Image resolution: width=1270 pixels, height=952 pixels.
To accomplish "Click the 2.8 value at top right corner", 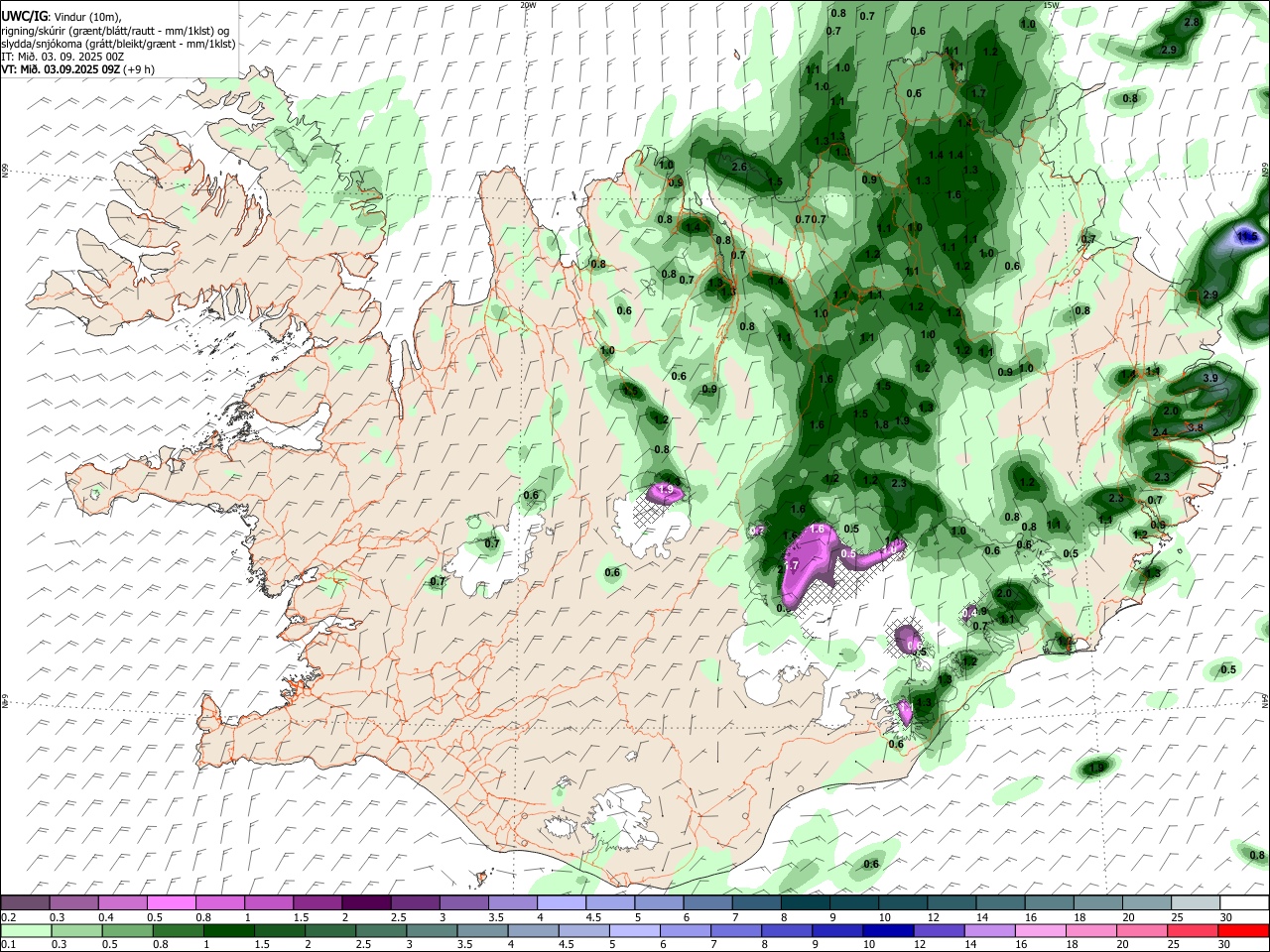I will coord(1193,22).
